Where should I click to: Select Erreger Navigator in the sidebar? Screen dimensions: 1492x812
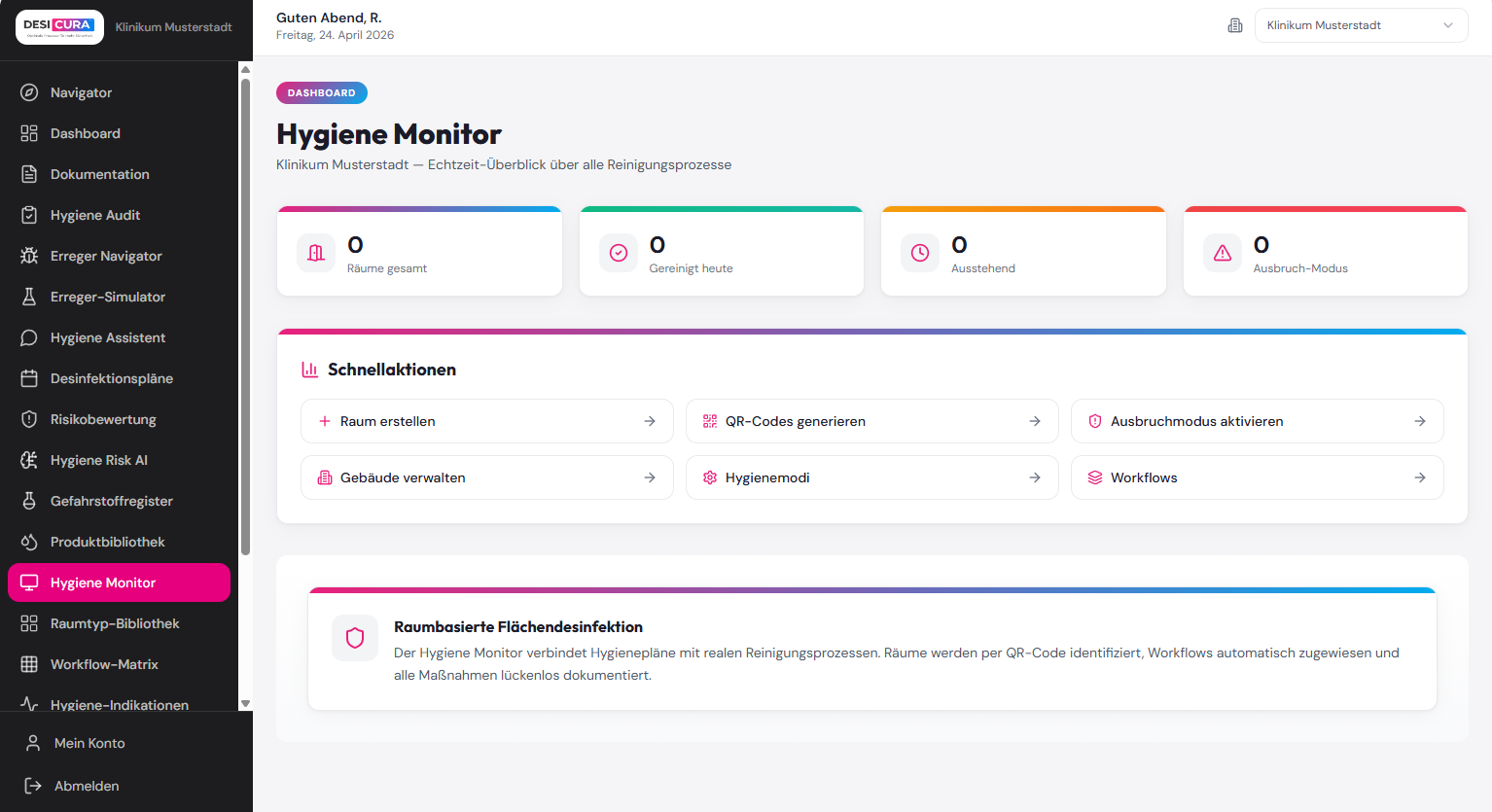click(119, 256)
